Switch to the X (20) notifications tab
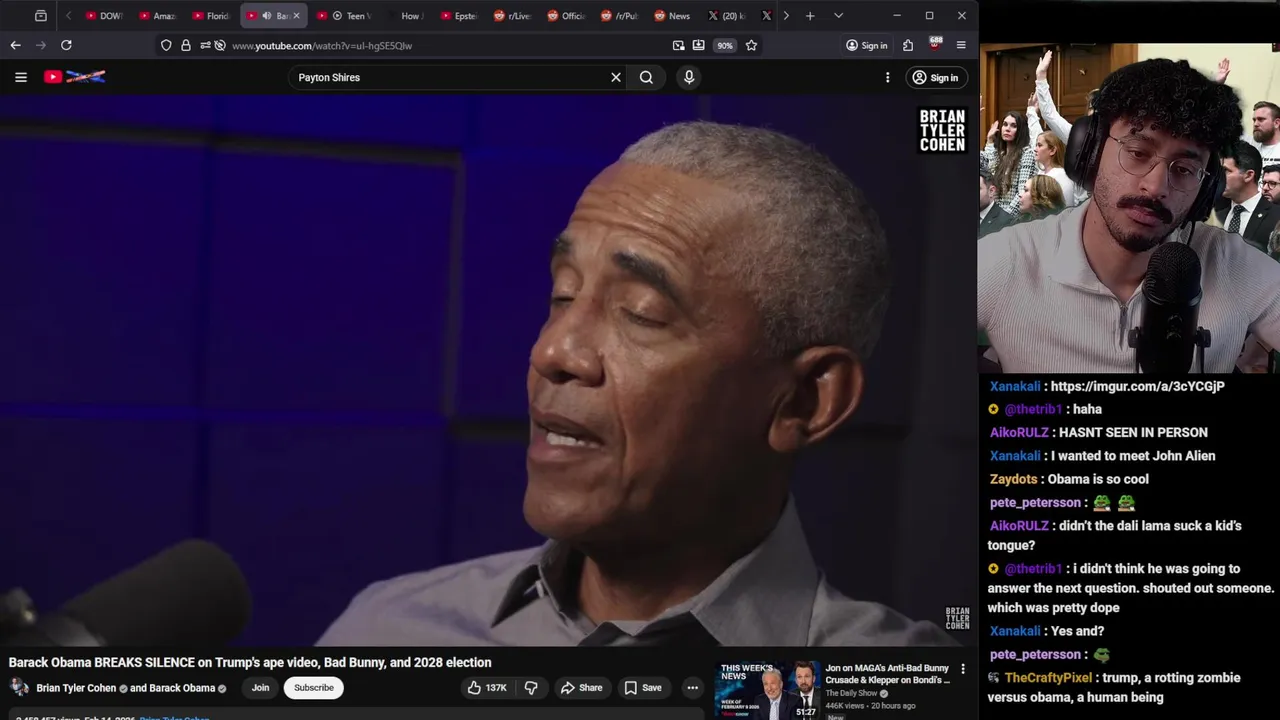1280x720 pixels. [x=727, y=16]
